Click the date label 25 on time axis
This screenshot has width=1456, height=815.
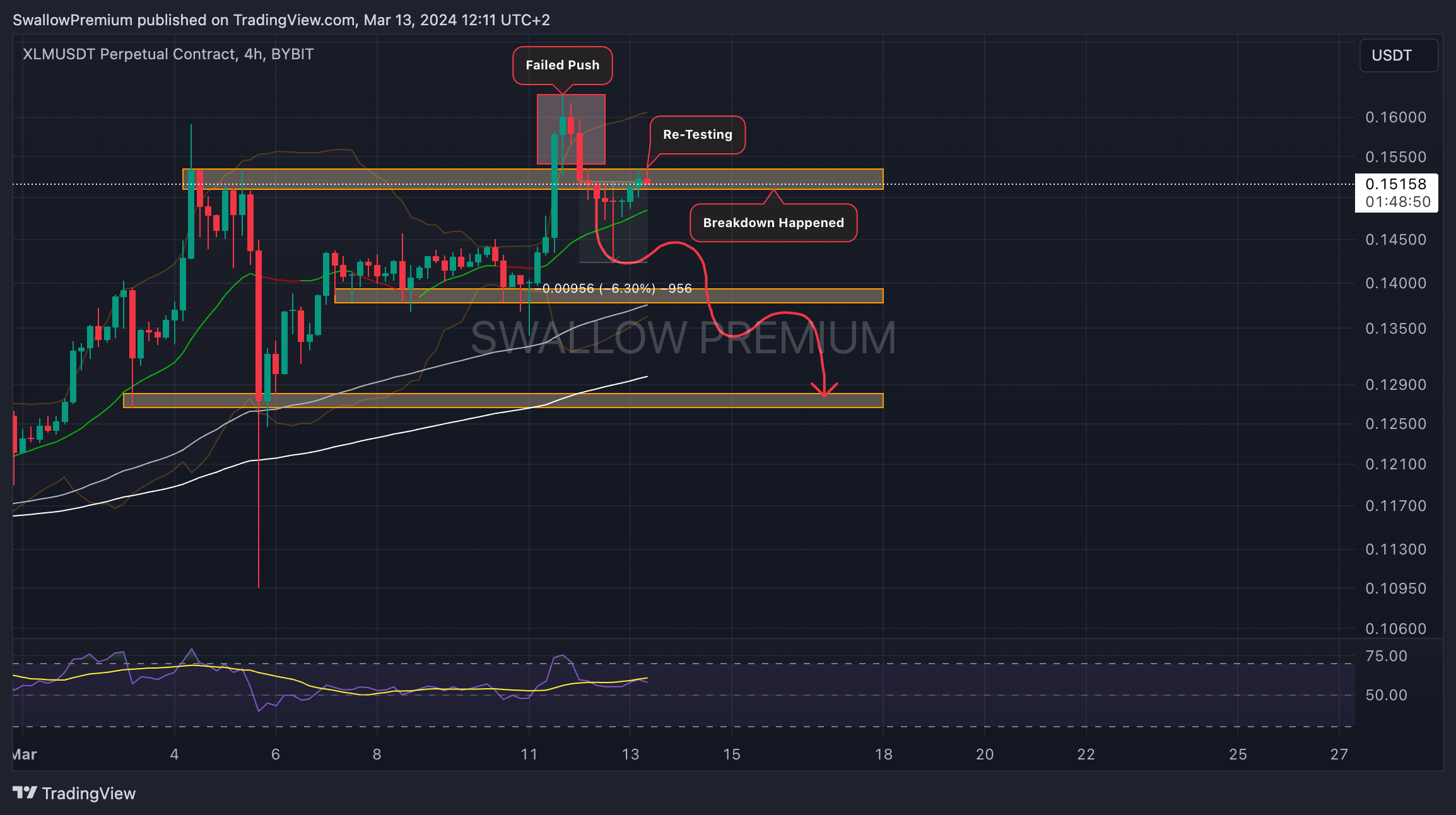click(1238, 754)
